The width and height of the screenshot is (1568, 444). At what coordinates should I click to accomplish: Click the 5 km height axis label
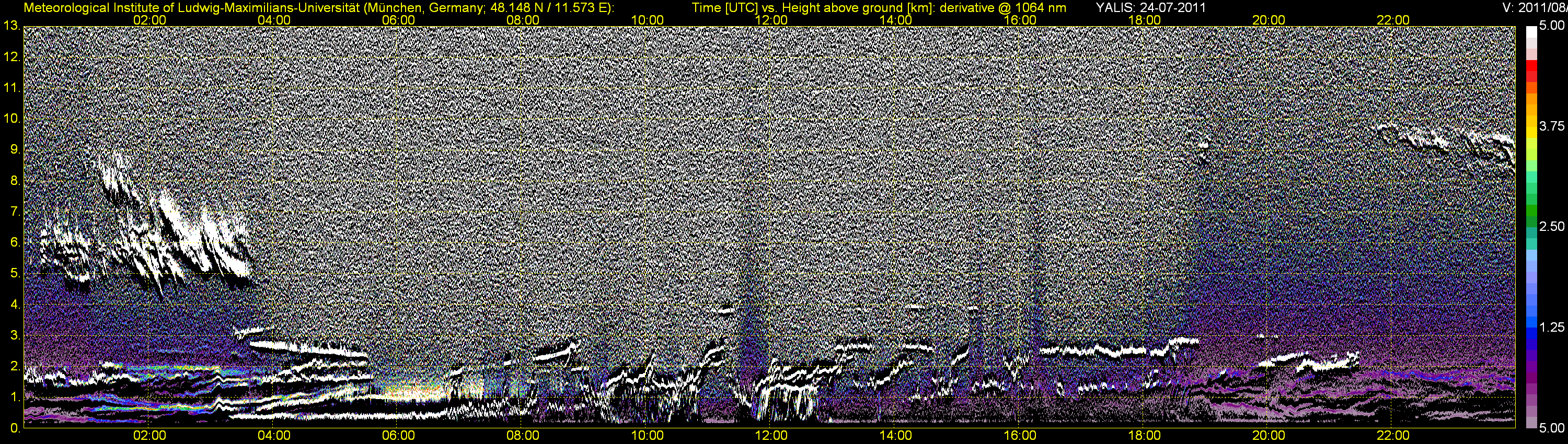click(15, 274)
